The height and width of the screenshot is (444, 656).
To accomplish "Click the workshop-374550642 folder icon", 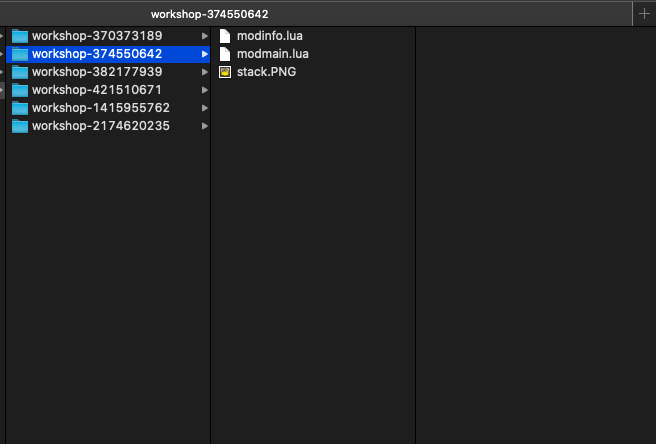I will (x=20, y=54).
